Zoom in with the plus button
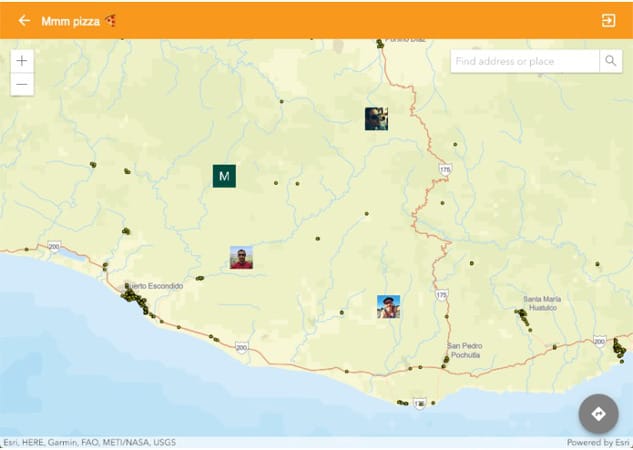This screenshot has width=633, height=450. 22,61
